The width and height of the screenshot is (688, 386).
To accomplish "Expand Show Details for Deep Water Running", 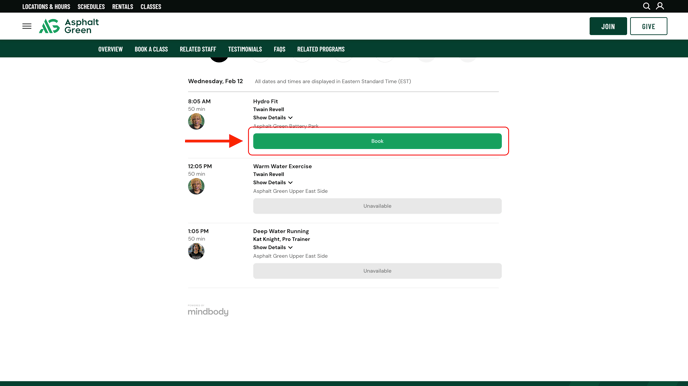I will (x=272, y=247).
